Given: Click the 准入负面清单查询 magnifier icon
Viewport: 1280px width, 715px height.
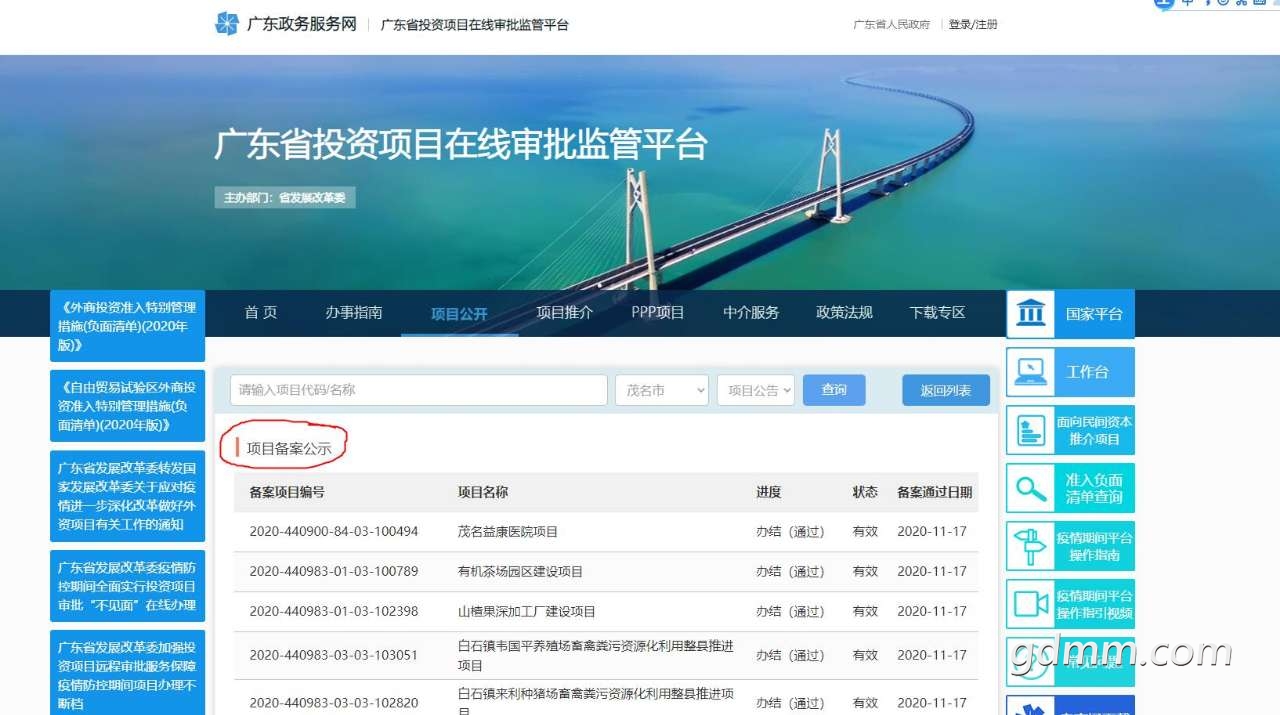Looking at the screenshot, I should pyautogui.click(x=1029, y=488).
